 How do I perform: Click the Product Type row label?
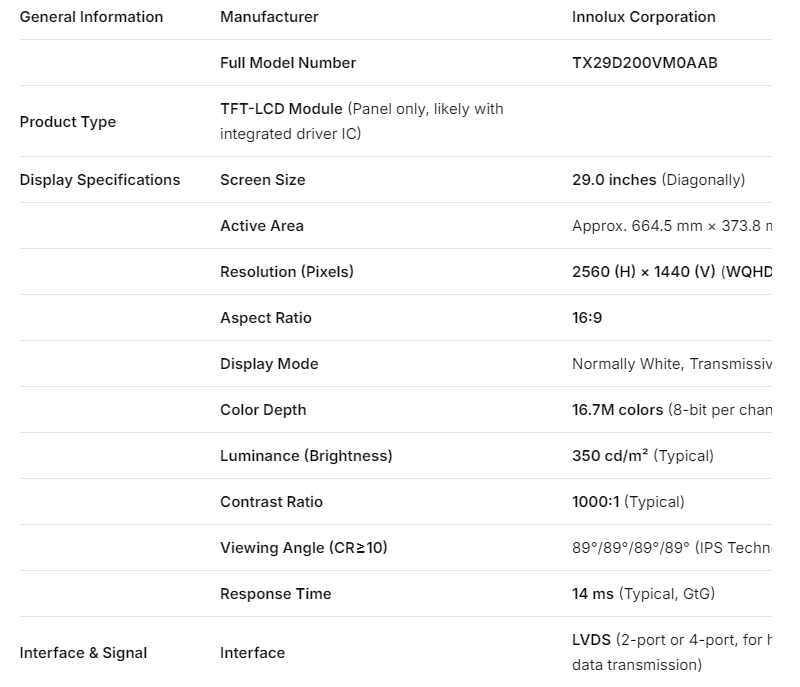68,122
